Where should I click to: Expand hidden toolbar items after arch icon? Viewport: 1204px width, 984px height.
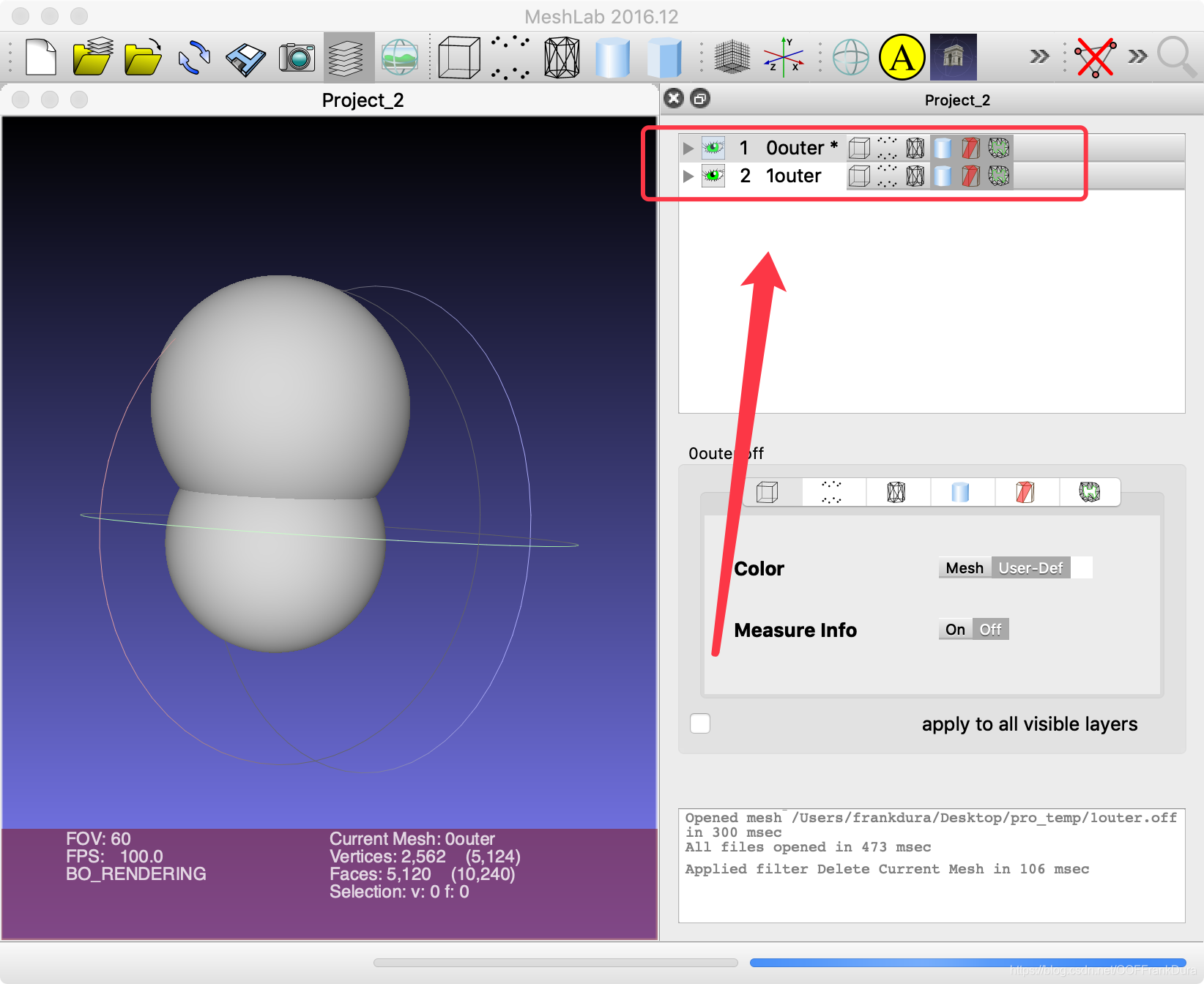coord(1039,56)
